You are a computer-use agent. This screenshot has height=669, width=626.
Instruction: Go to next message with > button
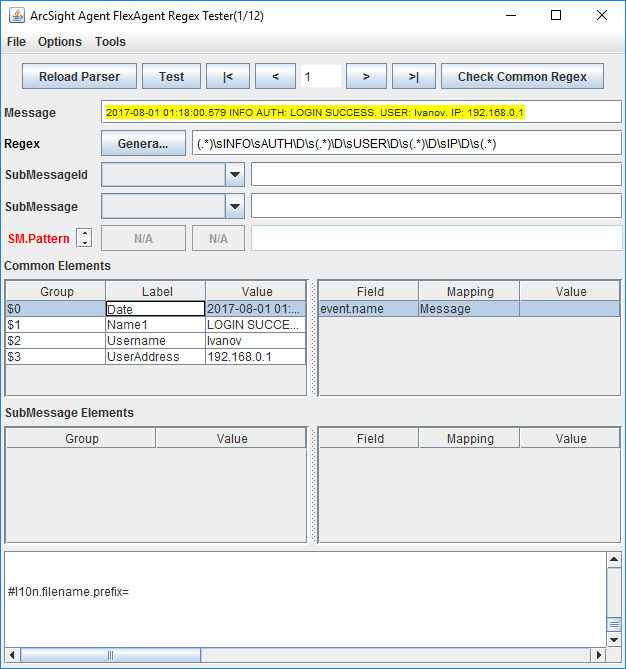366,76
